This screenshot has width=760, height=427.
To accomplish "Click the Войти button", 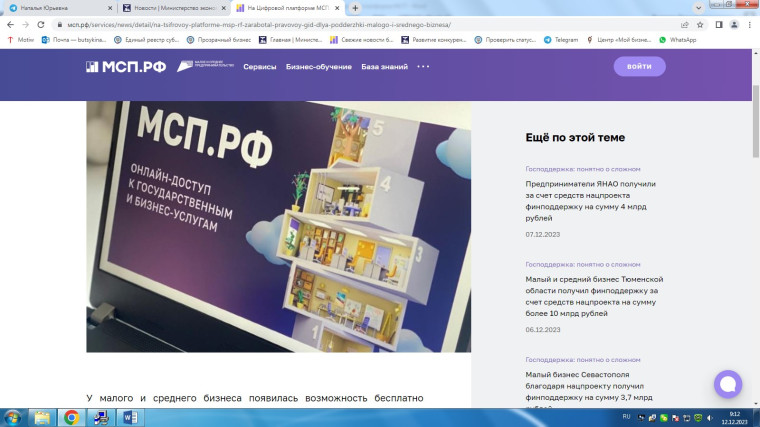I will point(639,66).
